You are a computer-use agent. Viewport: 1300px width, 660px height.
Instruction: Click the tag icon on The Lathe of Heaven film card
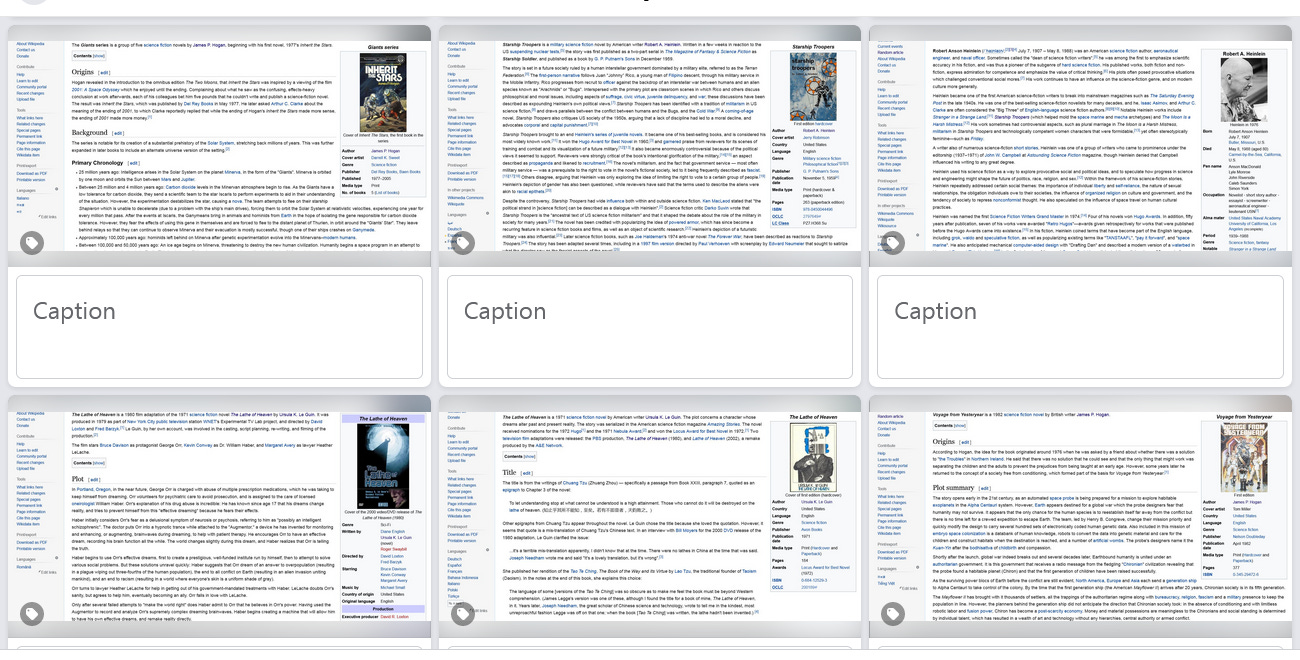pos(32,614)
